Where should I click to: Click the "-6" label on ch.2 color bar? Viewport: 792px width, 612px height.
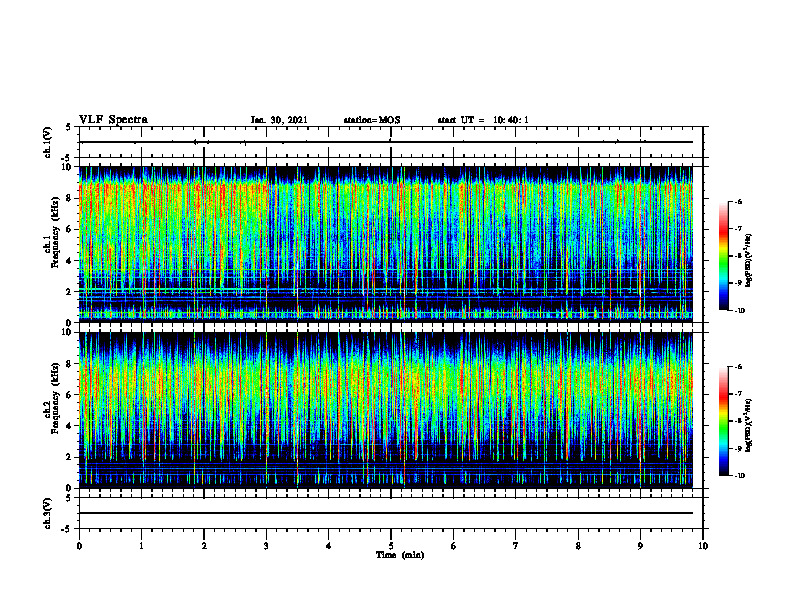[x=738, y=367]
